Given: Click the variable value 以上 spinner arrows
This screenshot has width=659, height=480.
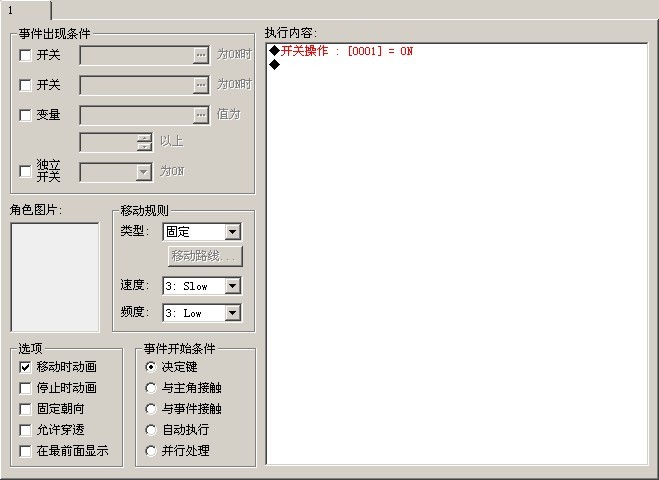Looking at the screenshot, I should click(x=144, y=142).
